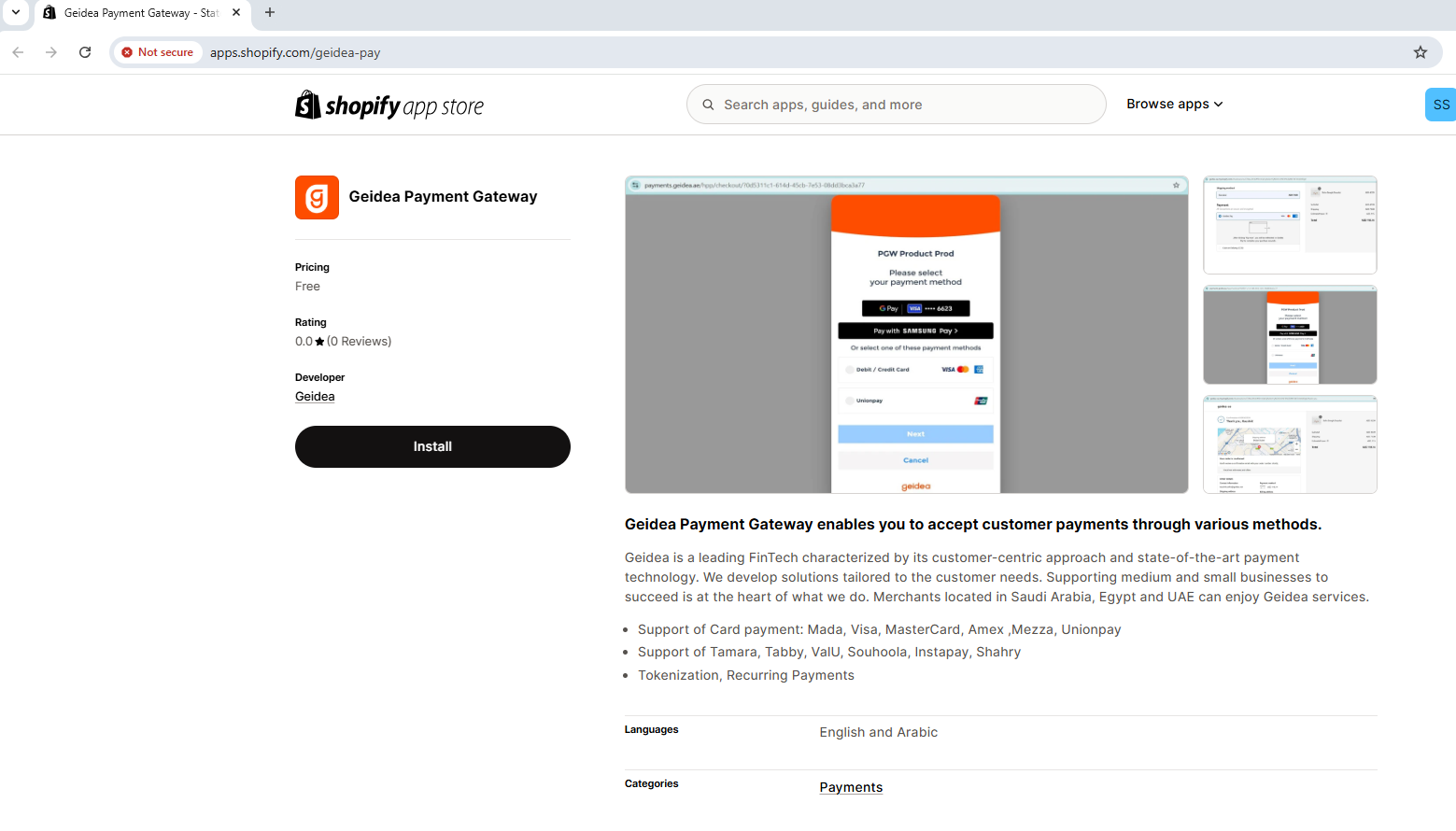Click the bold headline about accepting customer payments
The width and height of the screenshot is (1456, 831).
(973, 524)
